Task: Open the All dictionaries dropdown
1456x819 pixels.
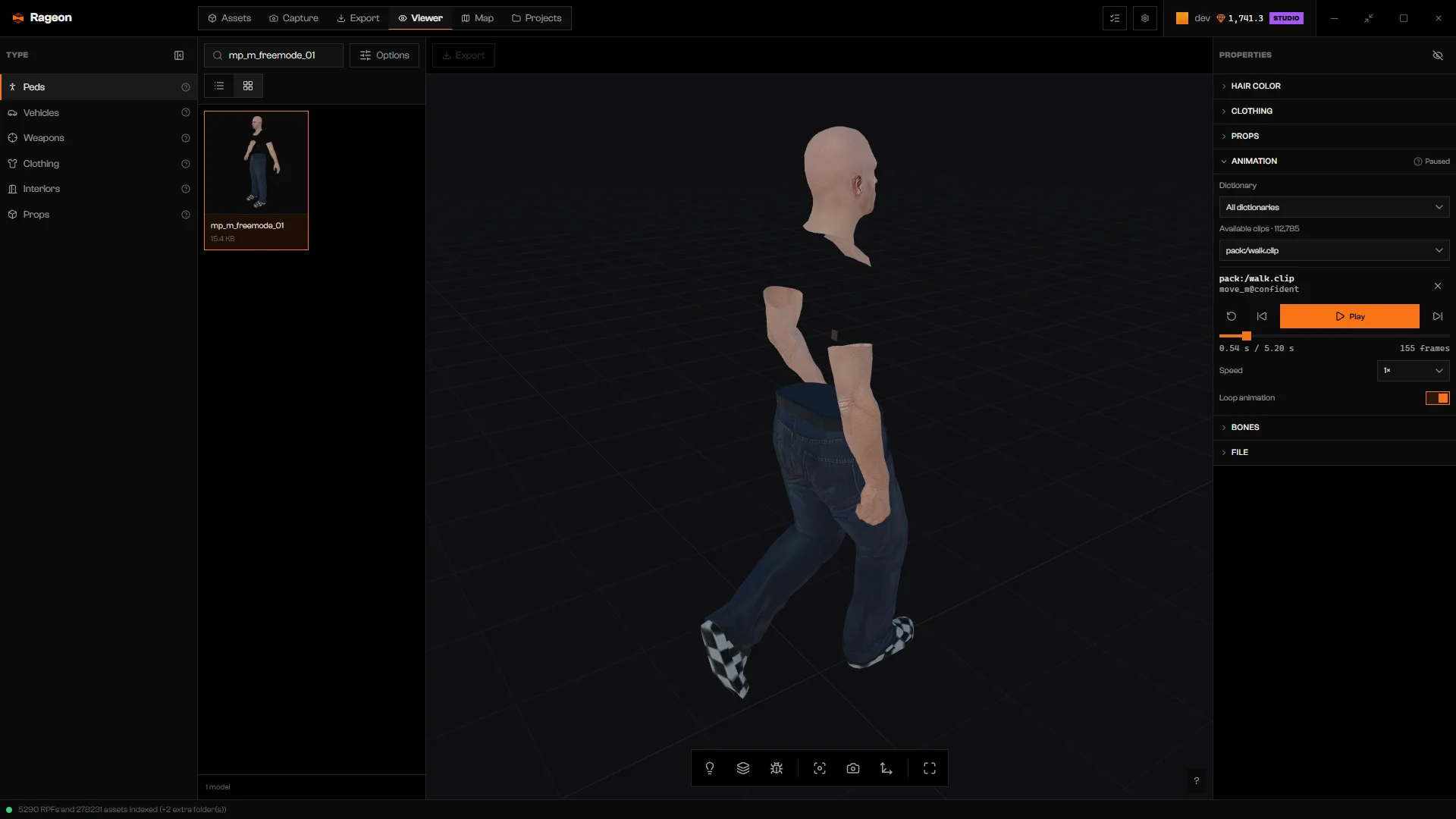Action: coord(1334,207)
